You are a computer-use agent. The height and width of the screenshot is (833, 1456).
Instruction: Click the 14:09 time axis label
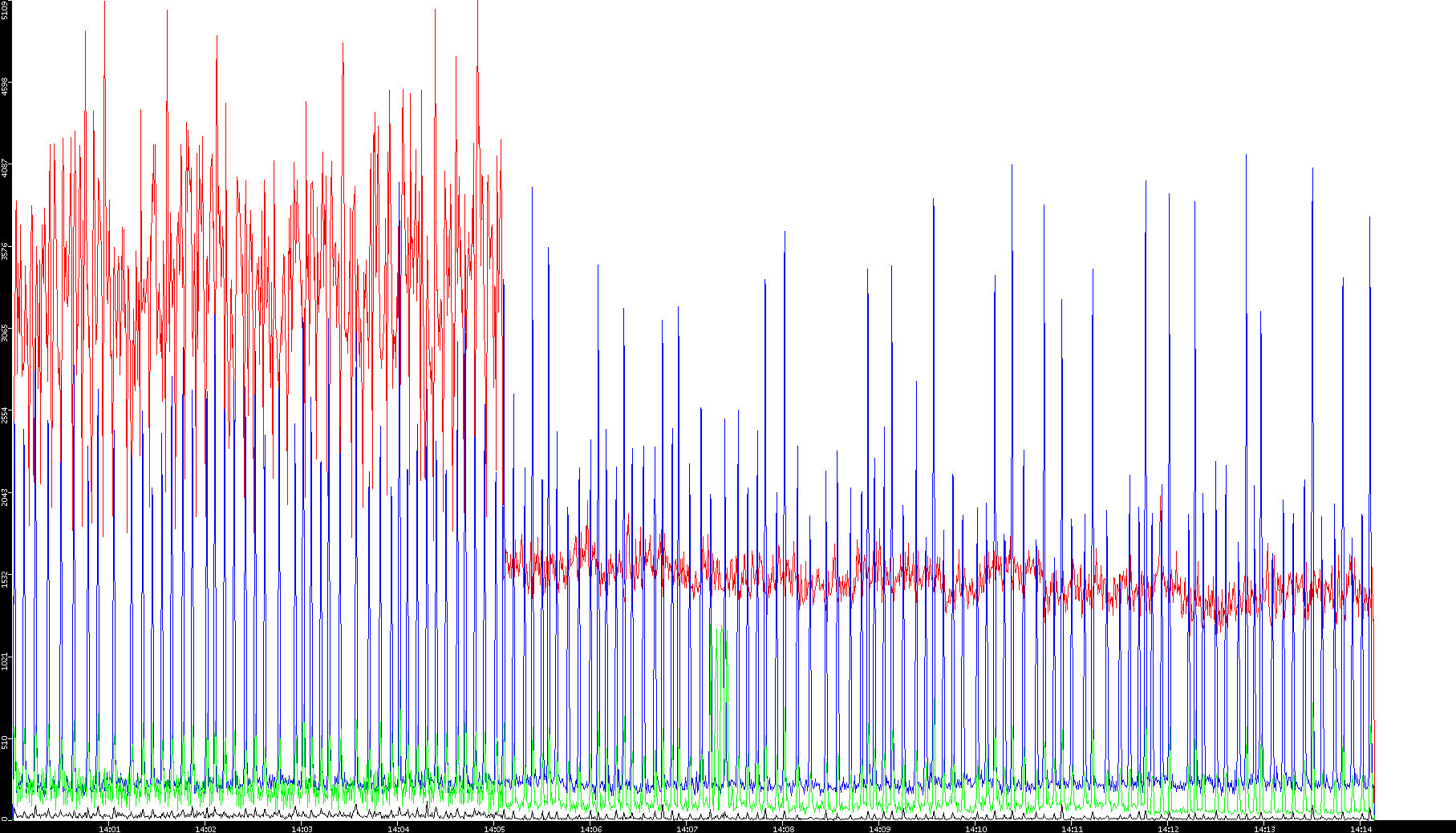tap(879, 829)
